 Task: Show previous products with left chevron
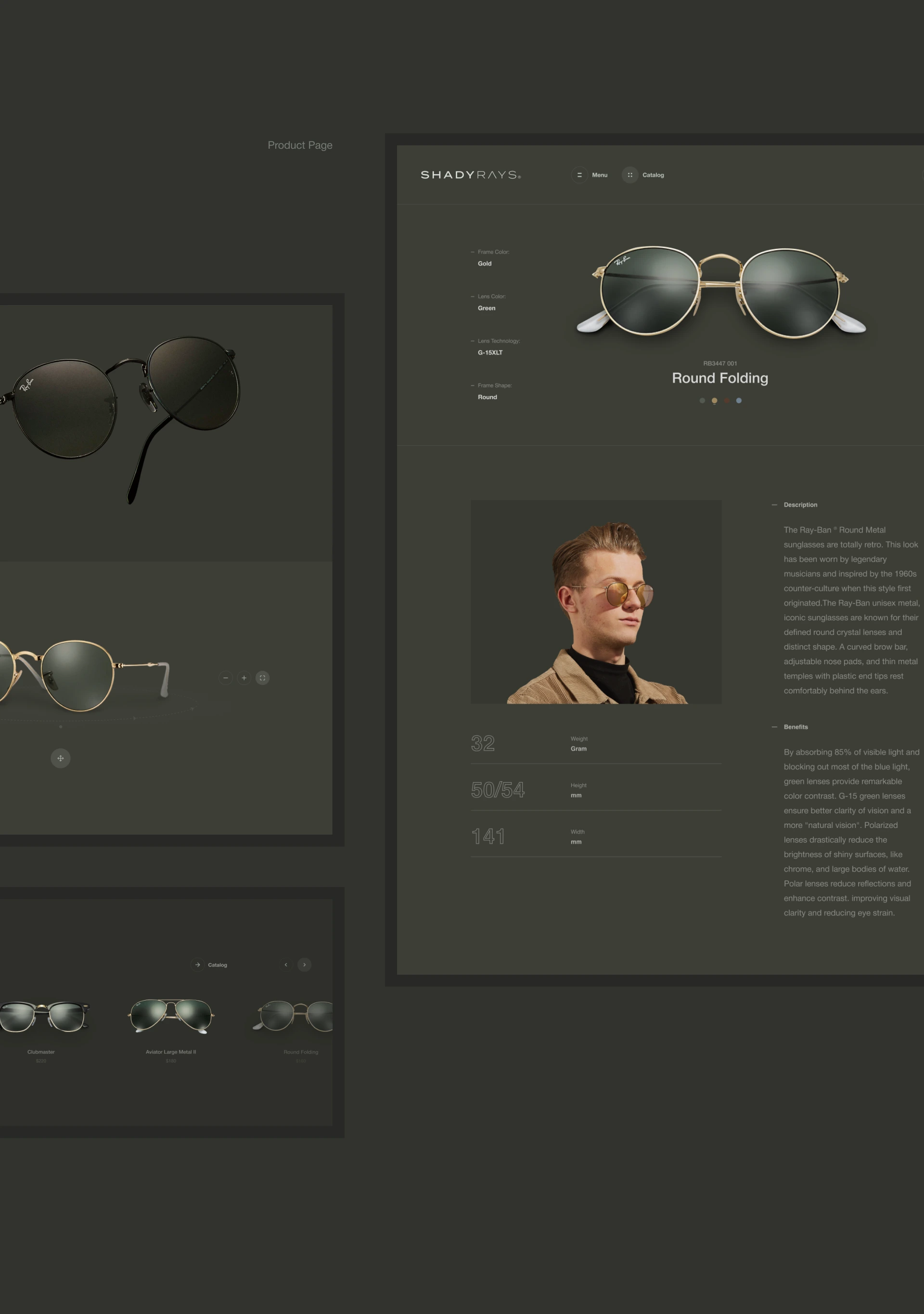point(286,965)
